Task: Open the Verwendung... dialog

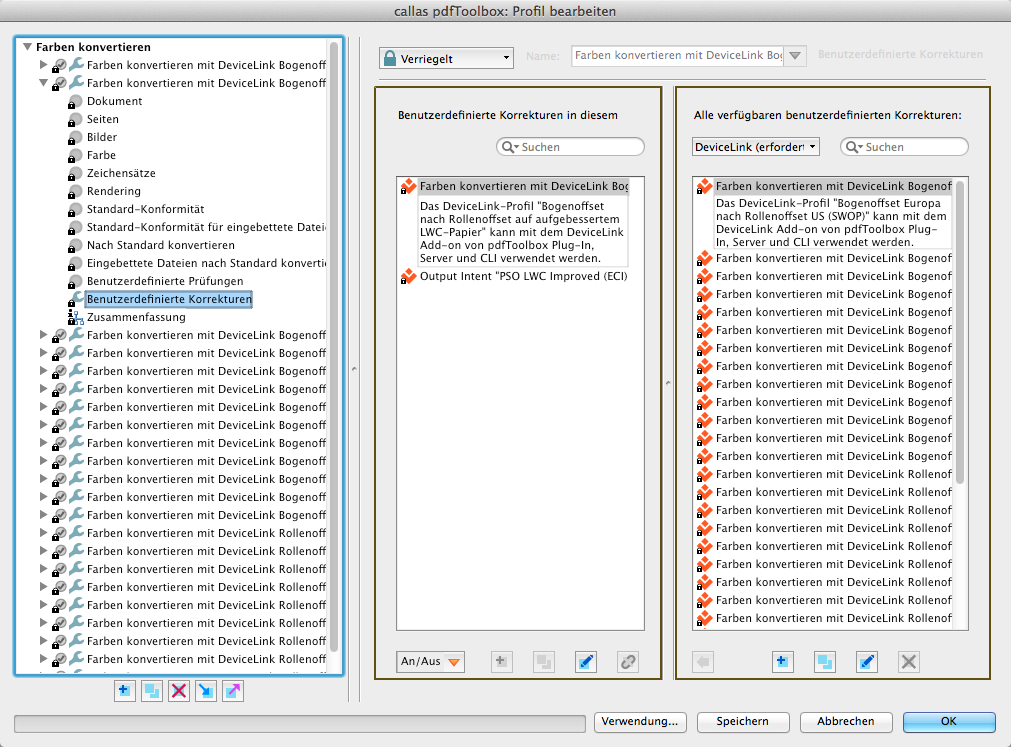Action: coord(640,722)
